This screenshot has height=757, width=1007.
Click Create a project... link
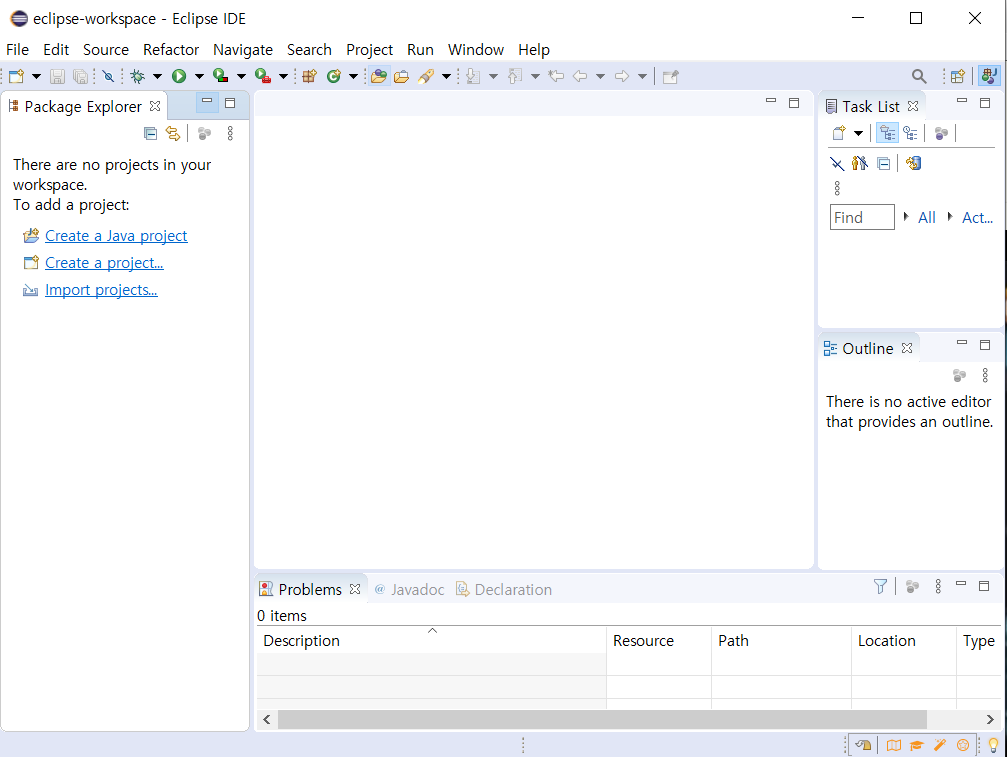coord(104,263)
